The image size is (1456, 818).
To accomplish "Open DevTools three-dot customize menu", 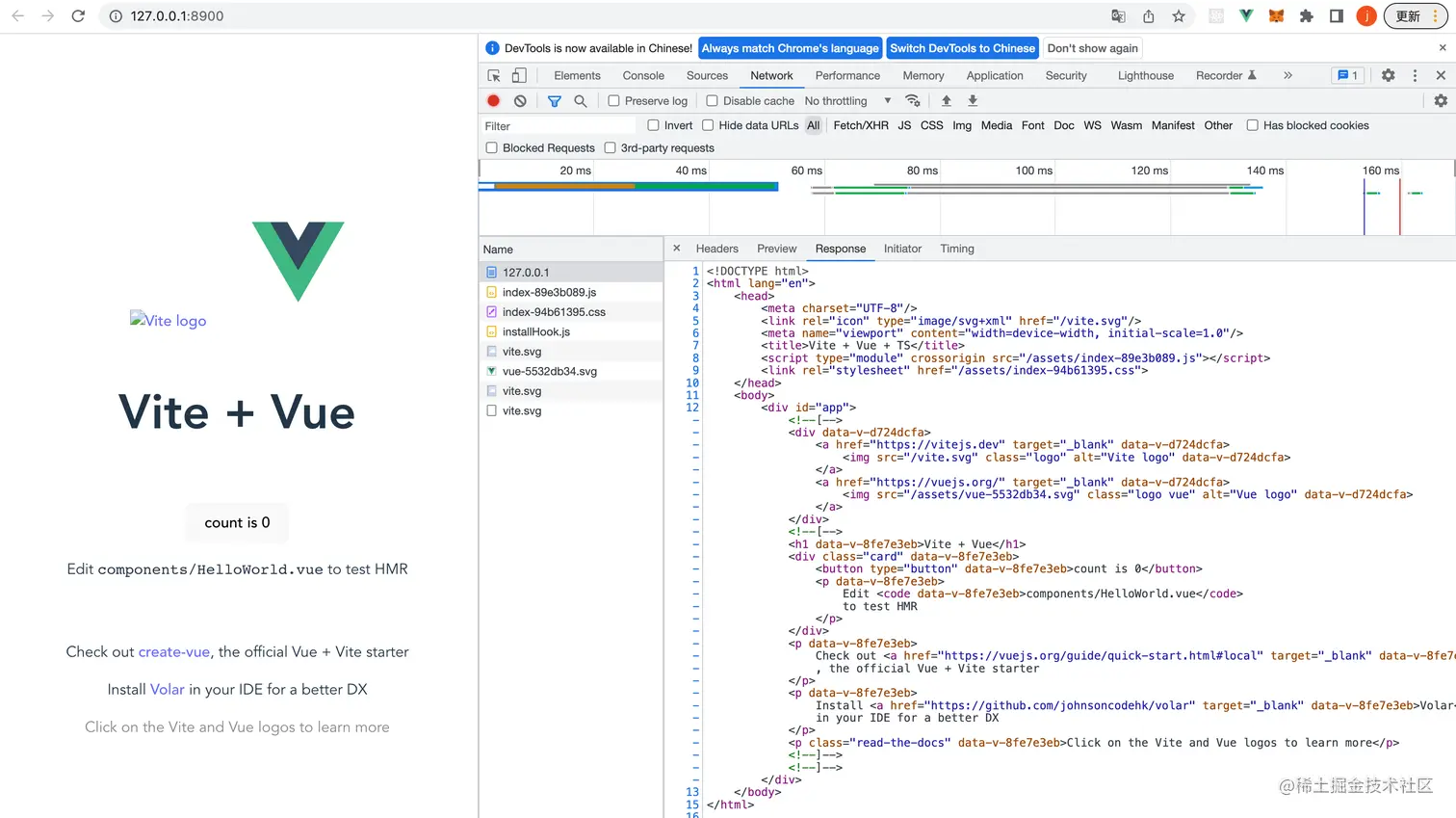I will click(1415, 75).
